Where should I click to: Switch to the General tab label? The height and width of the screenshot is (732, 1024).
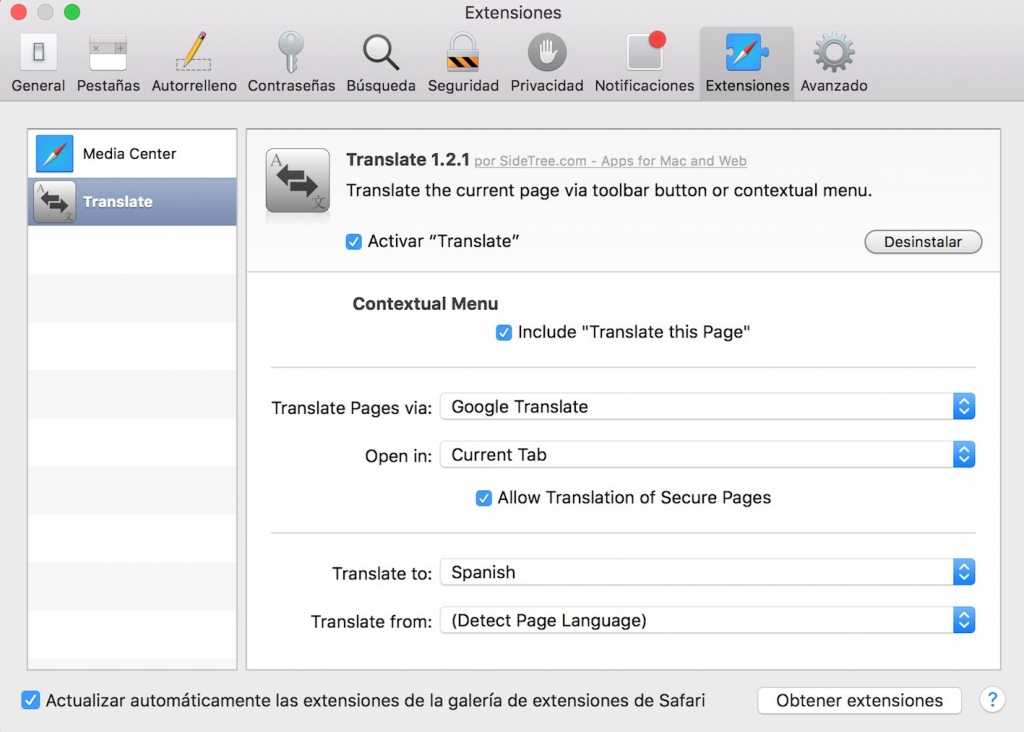coord(38,86)
